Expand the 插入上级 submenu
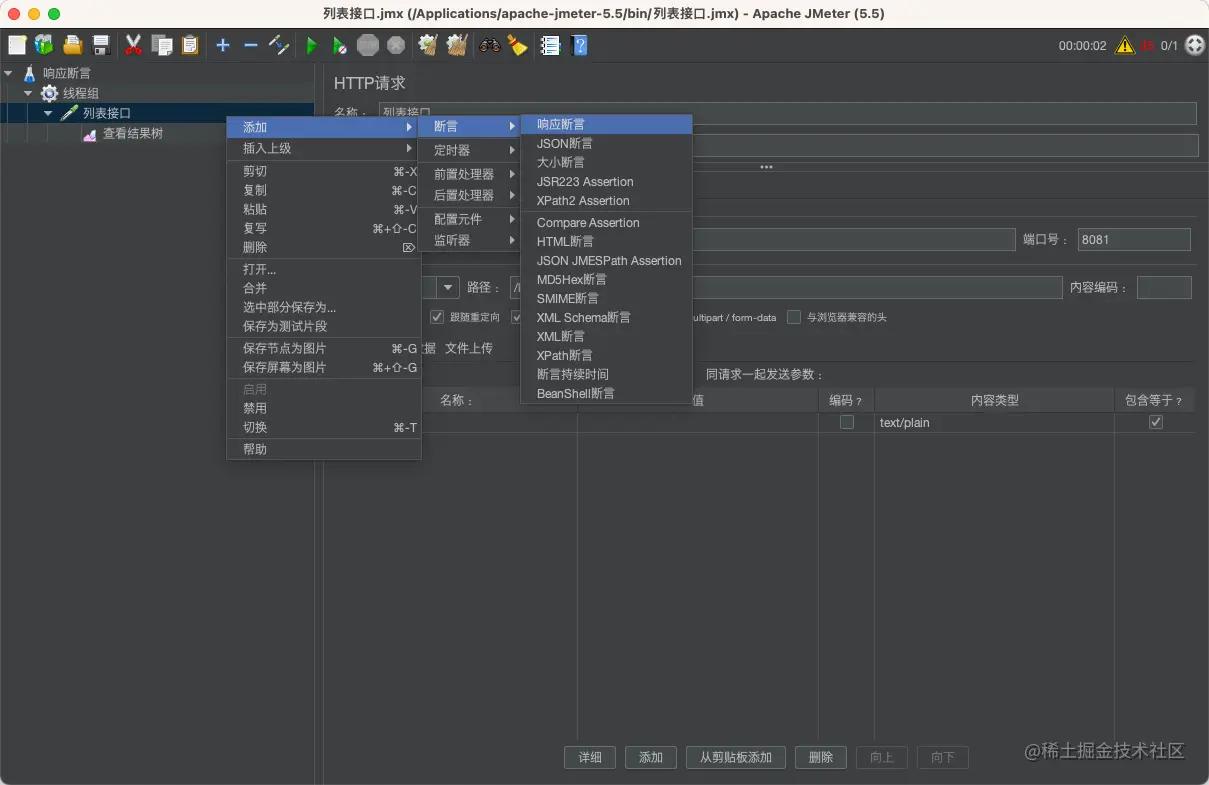This screenshot has width=1209, height=785. (x=324, y=148)
